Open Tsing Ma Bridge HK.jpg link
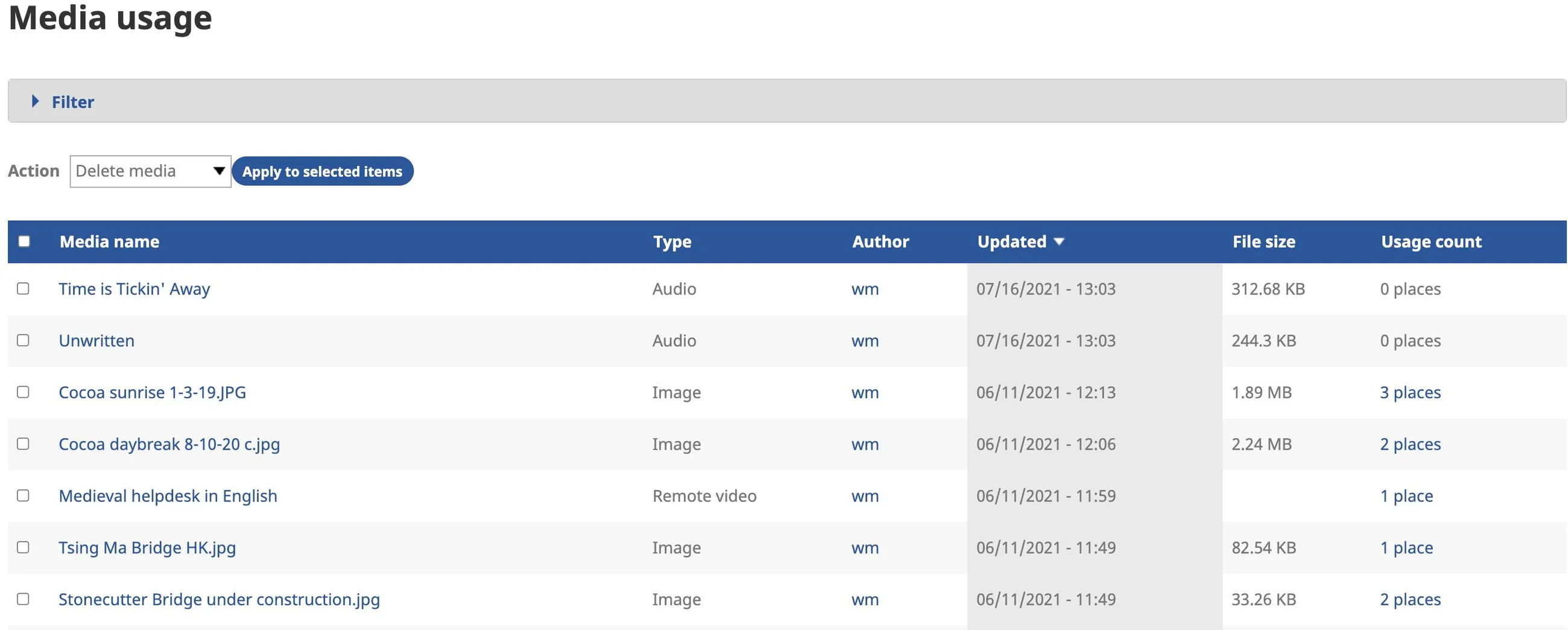 pos(147,548)
